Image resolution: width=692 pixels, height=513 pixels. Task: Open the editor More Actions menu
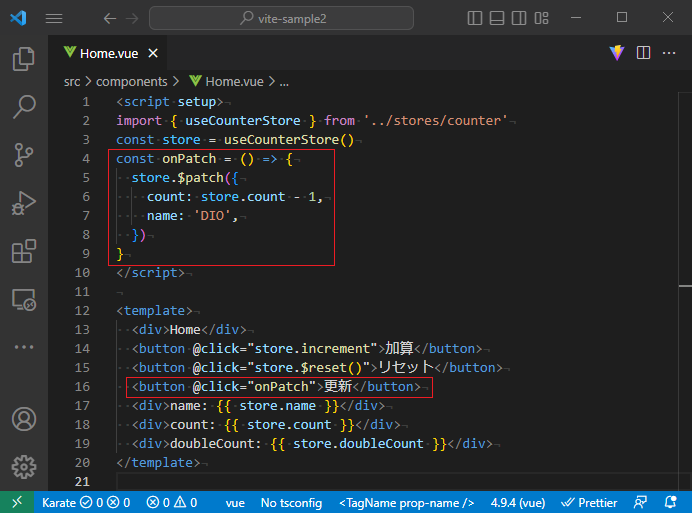pos(669,53)
